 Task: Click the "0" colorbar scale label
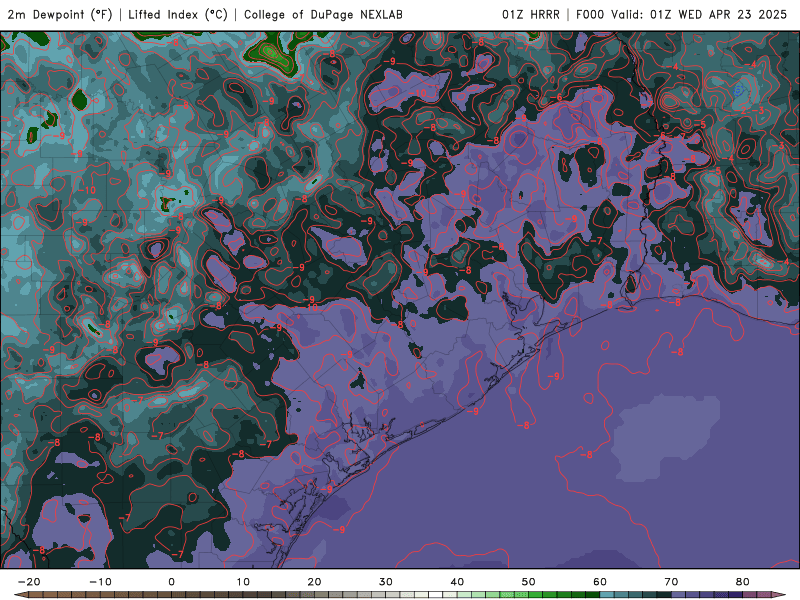[171, 582]
